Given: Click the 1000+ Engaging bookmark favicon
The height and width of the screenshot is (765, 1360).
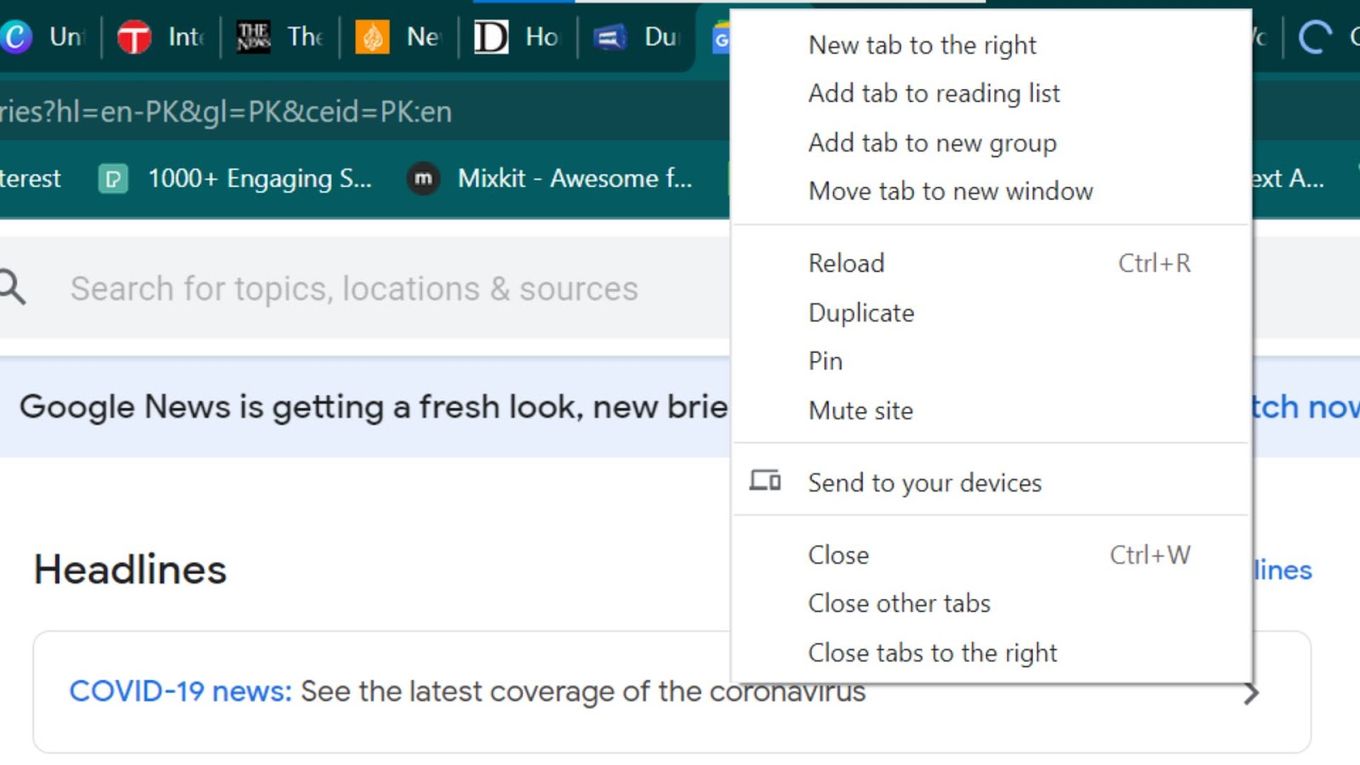Looking at the screenshot, I should pos(113,179).
